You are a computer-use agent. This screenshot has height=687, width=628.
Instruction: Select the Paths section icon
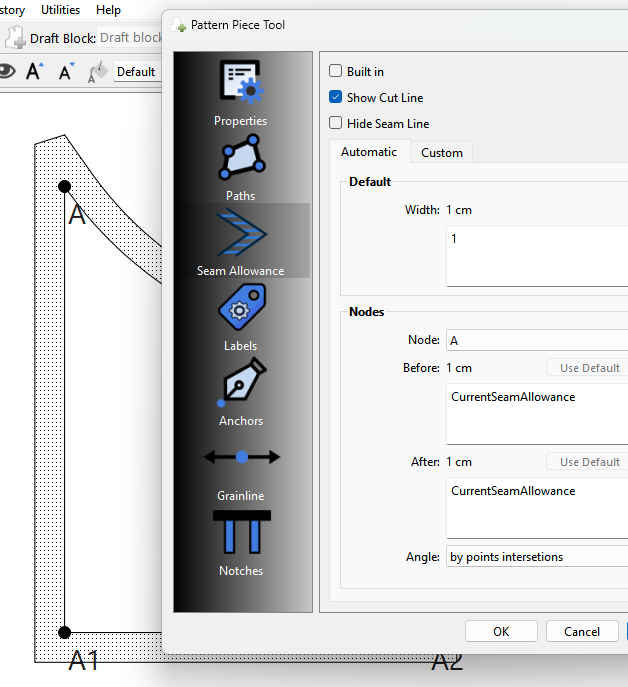(x=240, y=167)
